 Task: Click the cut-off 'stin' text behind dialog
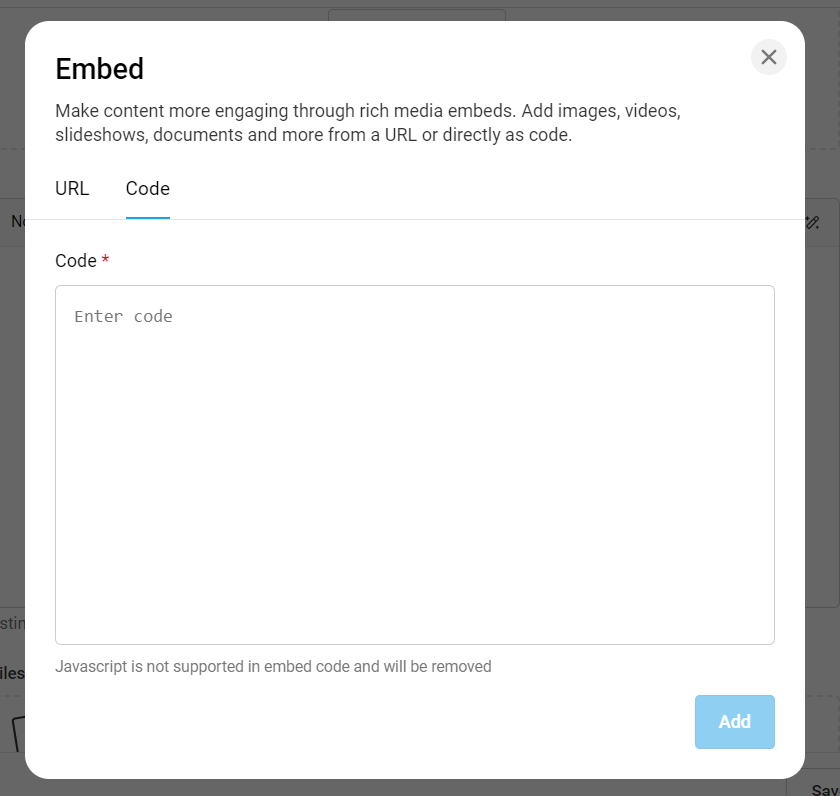coord(12,623)
